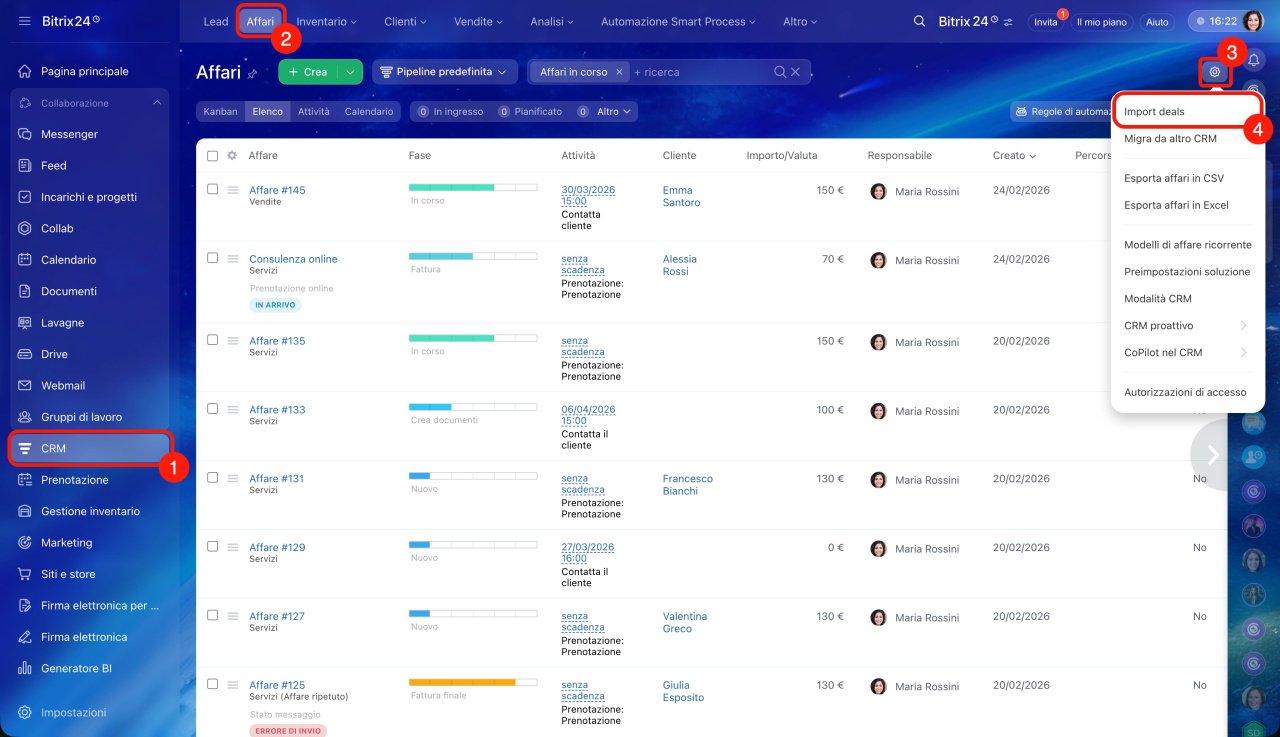Click the hamburger menu icon beside Bitrix24 logo
This screenshot has width=1280, height=737.
click(x=24, y=22)
